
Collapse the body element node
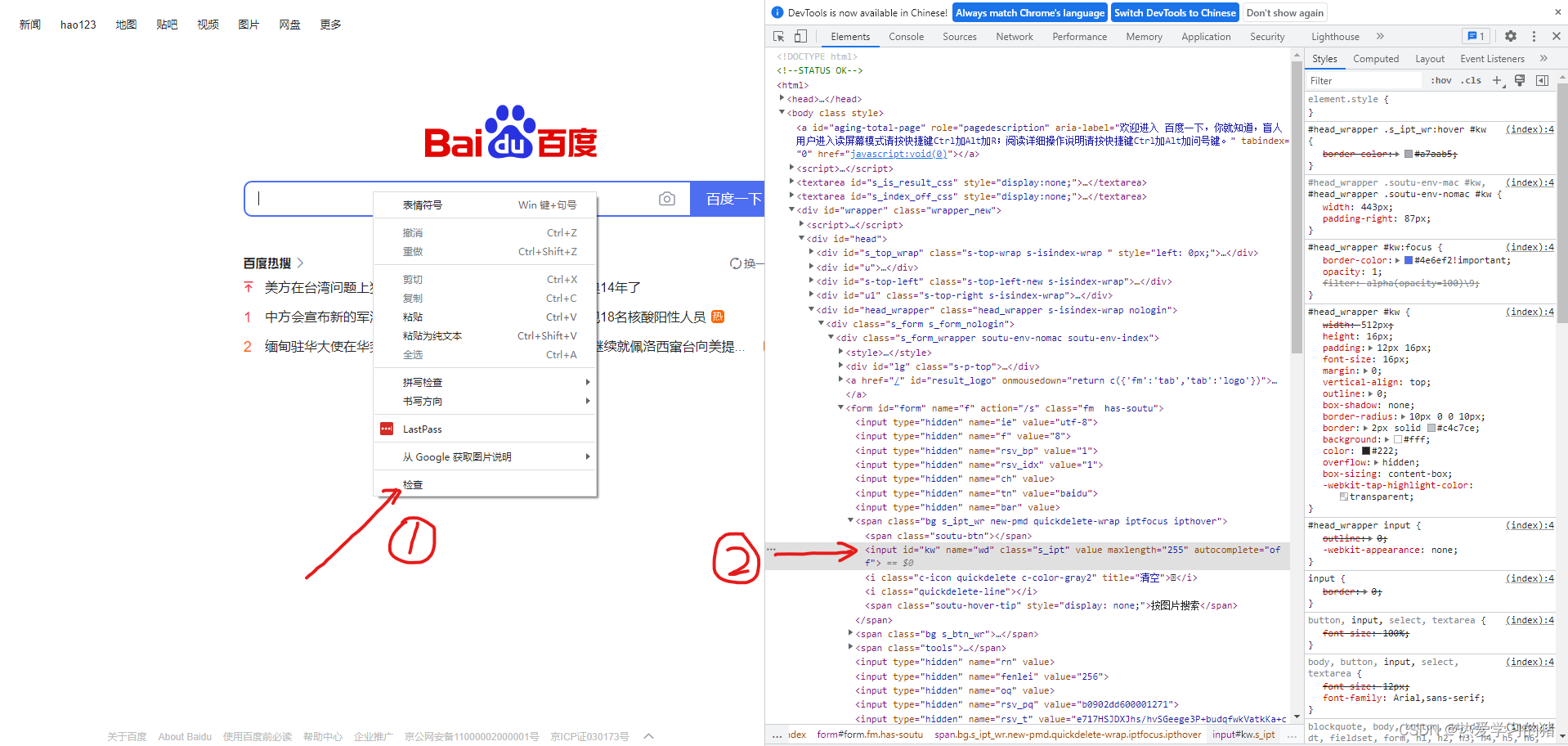point(782,113)
